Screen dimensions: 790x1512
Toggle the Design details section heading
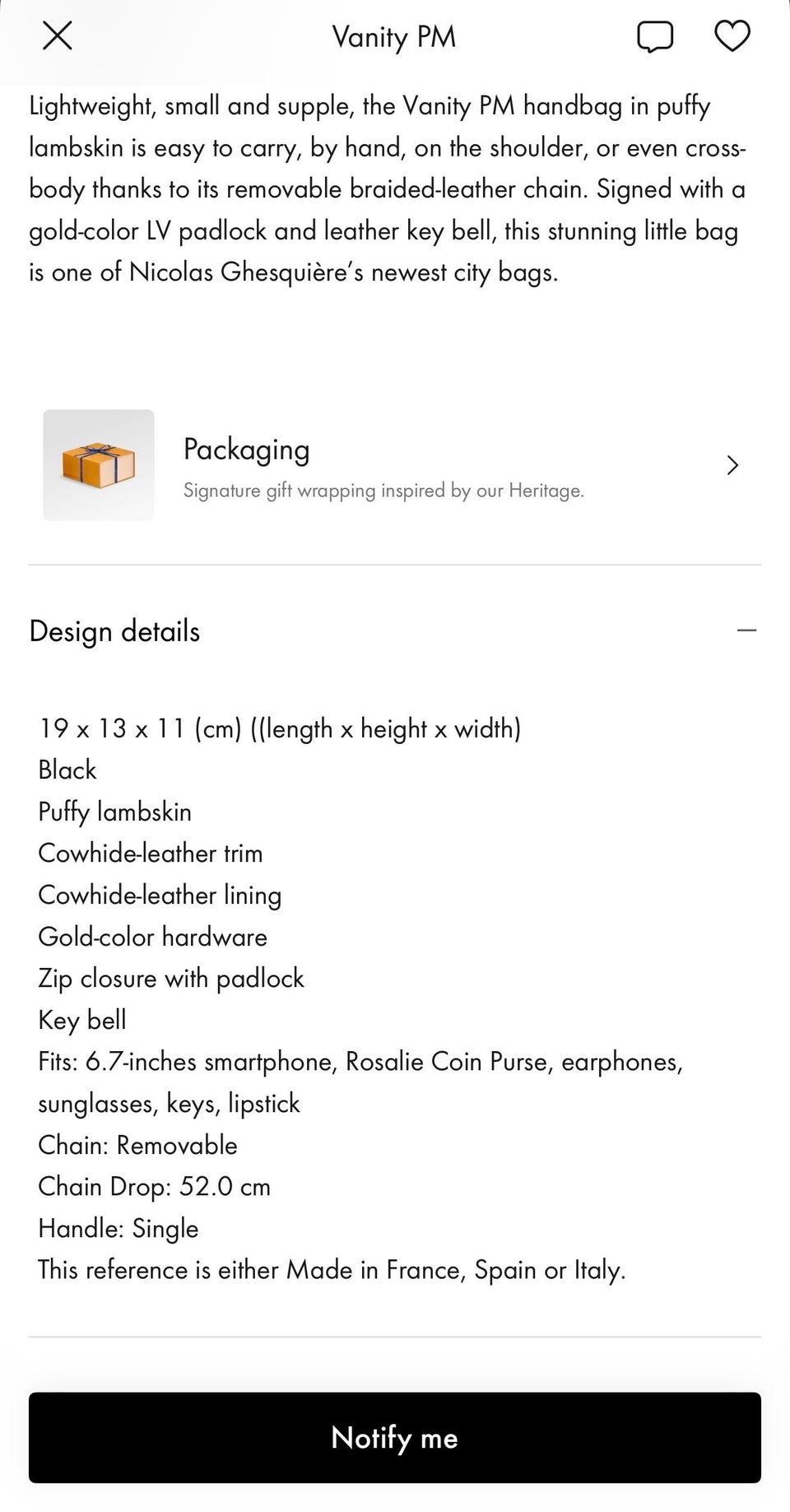coord(114,631)
